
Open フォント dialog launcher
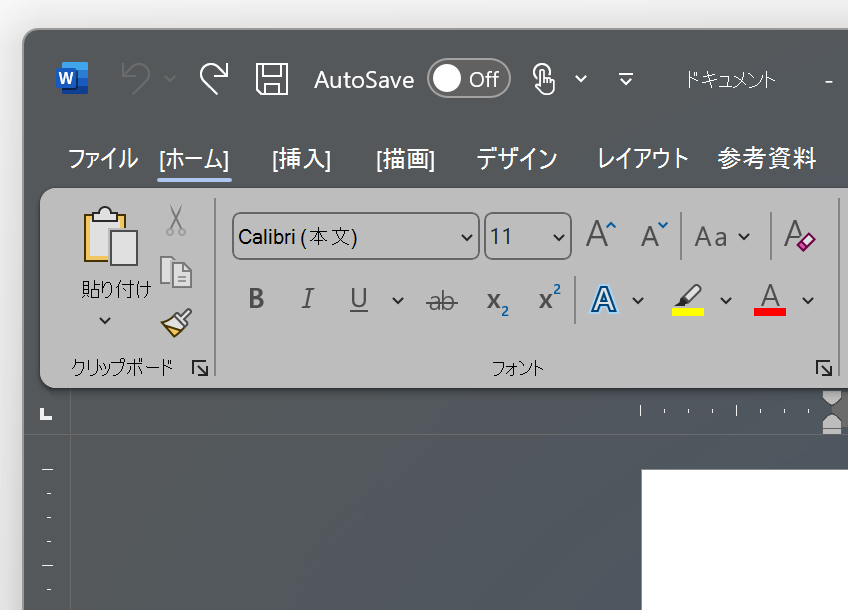[x=824, y=368]
